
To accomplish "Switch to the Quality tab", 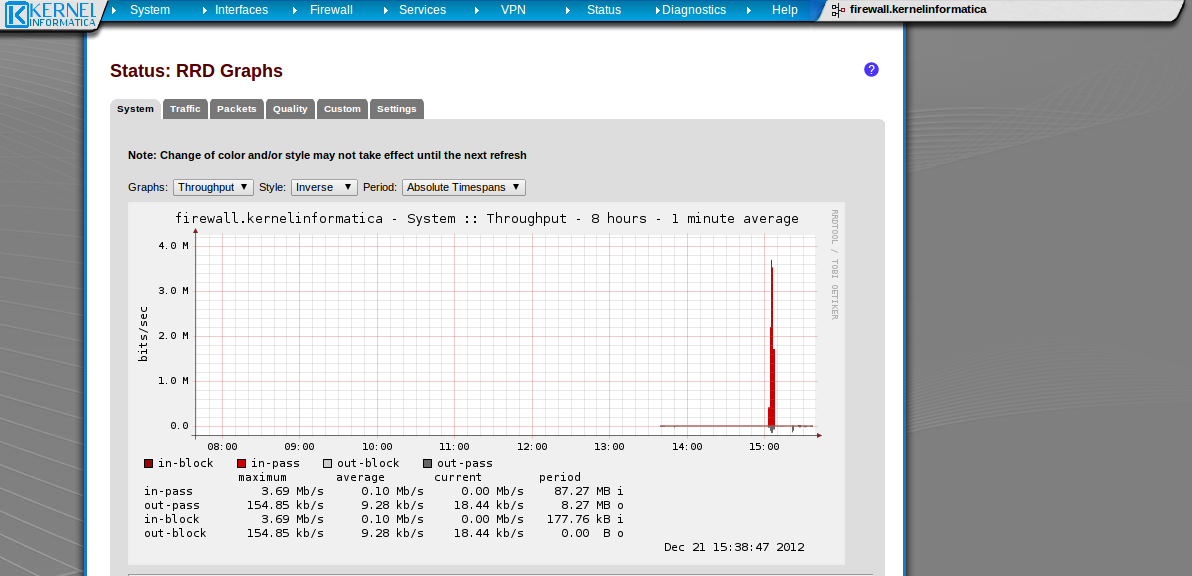I will point(290,109).
